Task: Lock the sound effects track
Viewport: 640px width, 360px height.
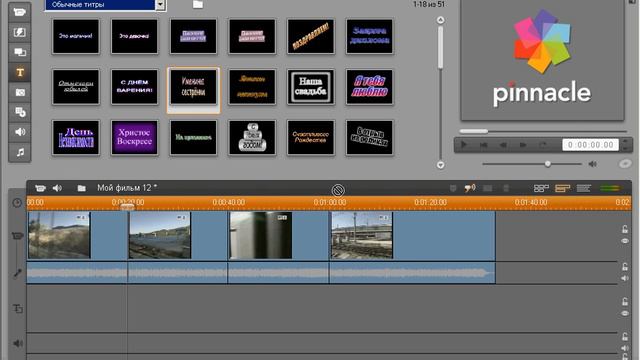Action: (625, 337)
